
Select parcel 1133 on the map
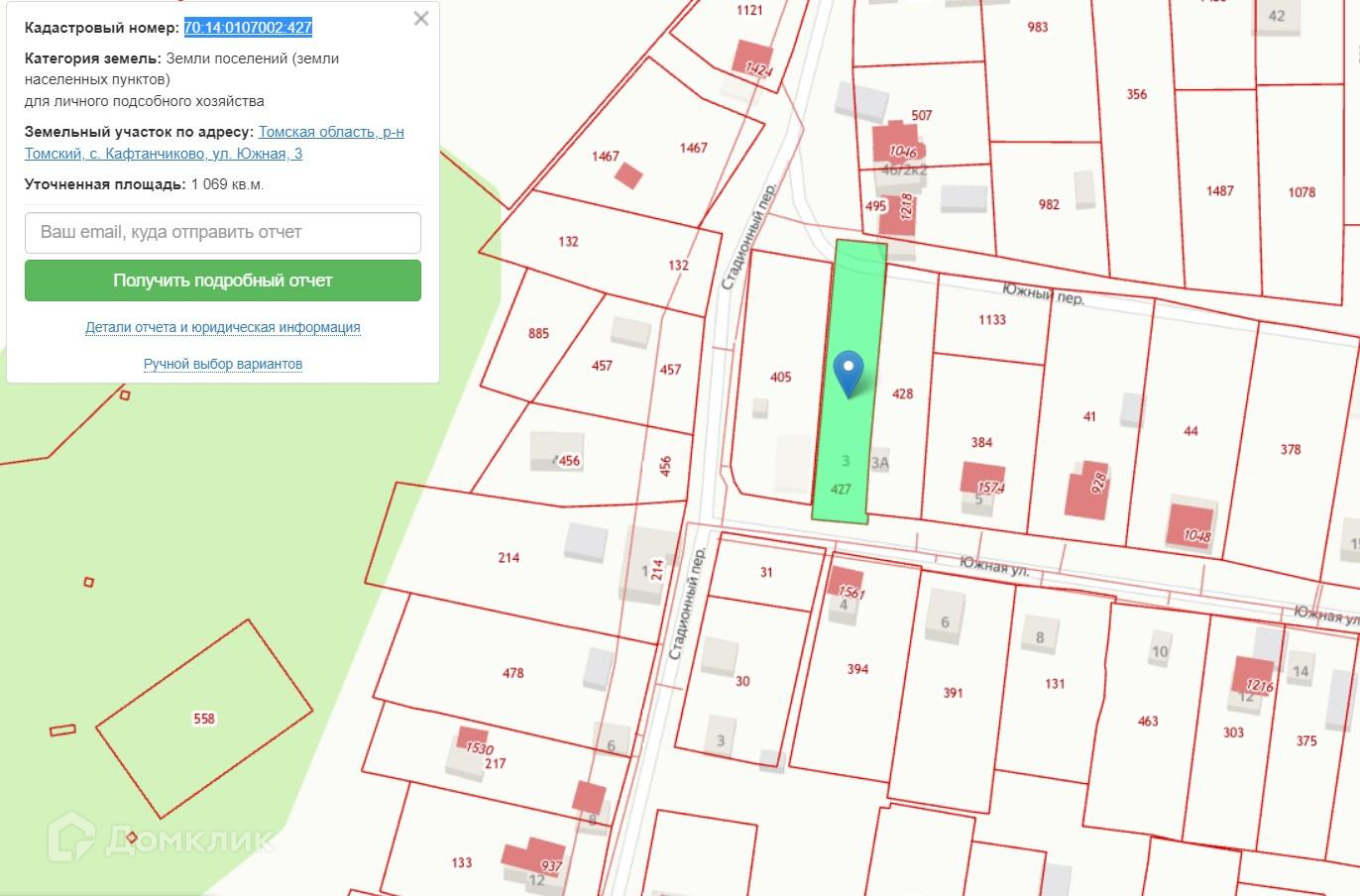pos(992,319)
